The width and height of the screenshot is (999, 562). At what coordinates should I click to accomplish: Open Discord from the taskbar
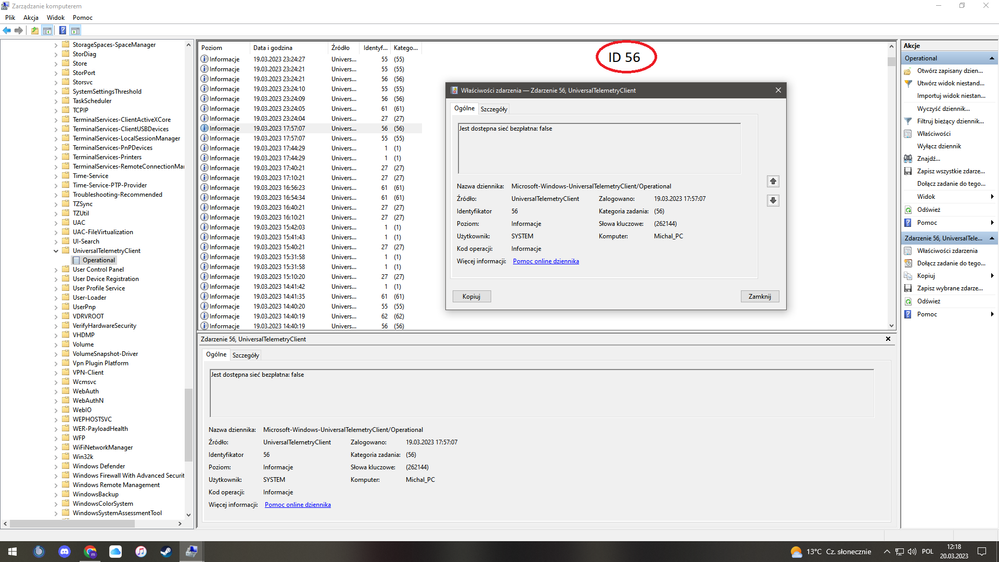coord(65,551)
